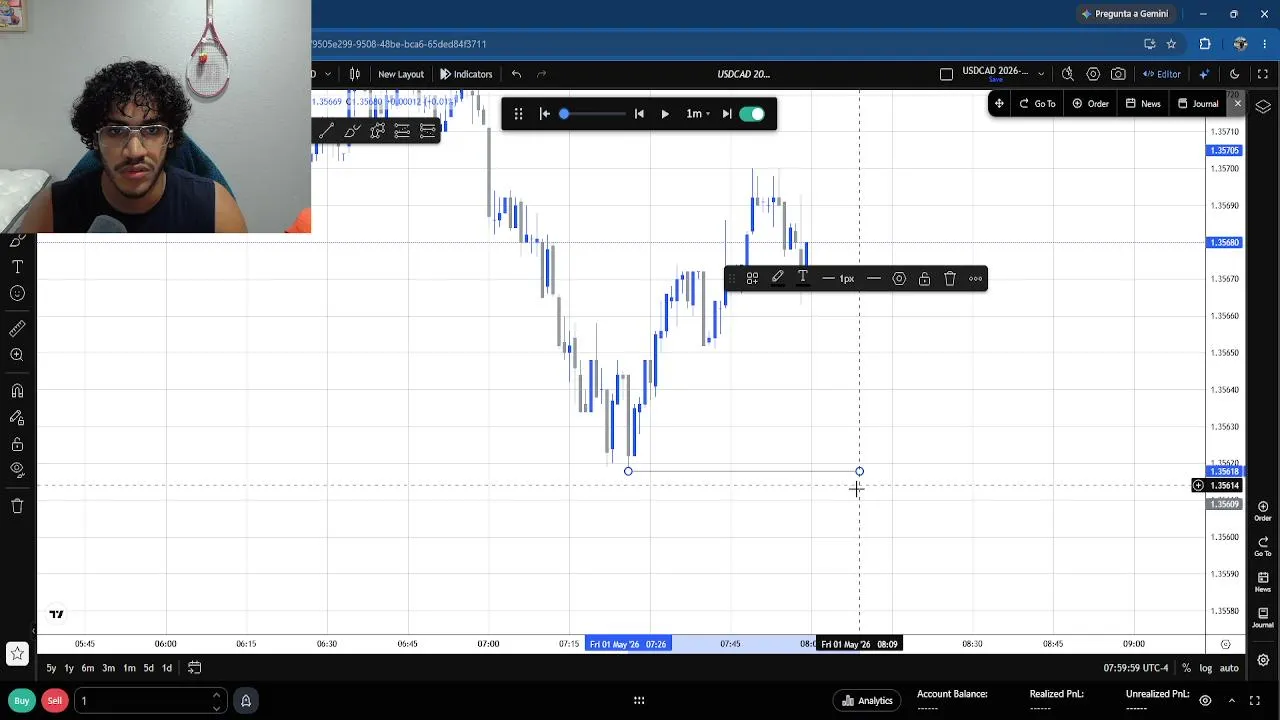Select the path drawing tool in the floating toolbar
The image size is (1280, 720).
pyautogui.click(x=377, y=131)
